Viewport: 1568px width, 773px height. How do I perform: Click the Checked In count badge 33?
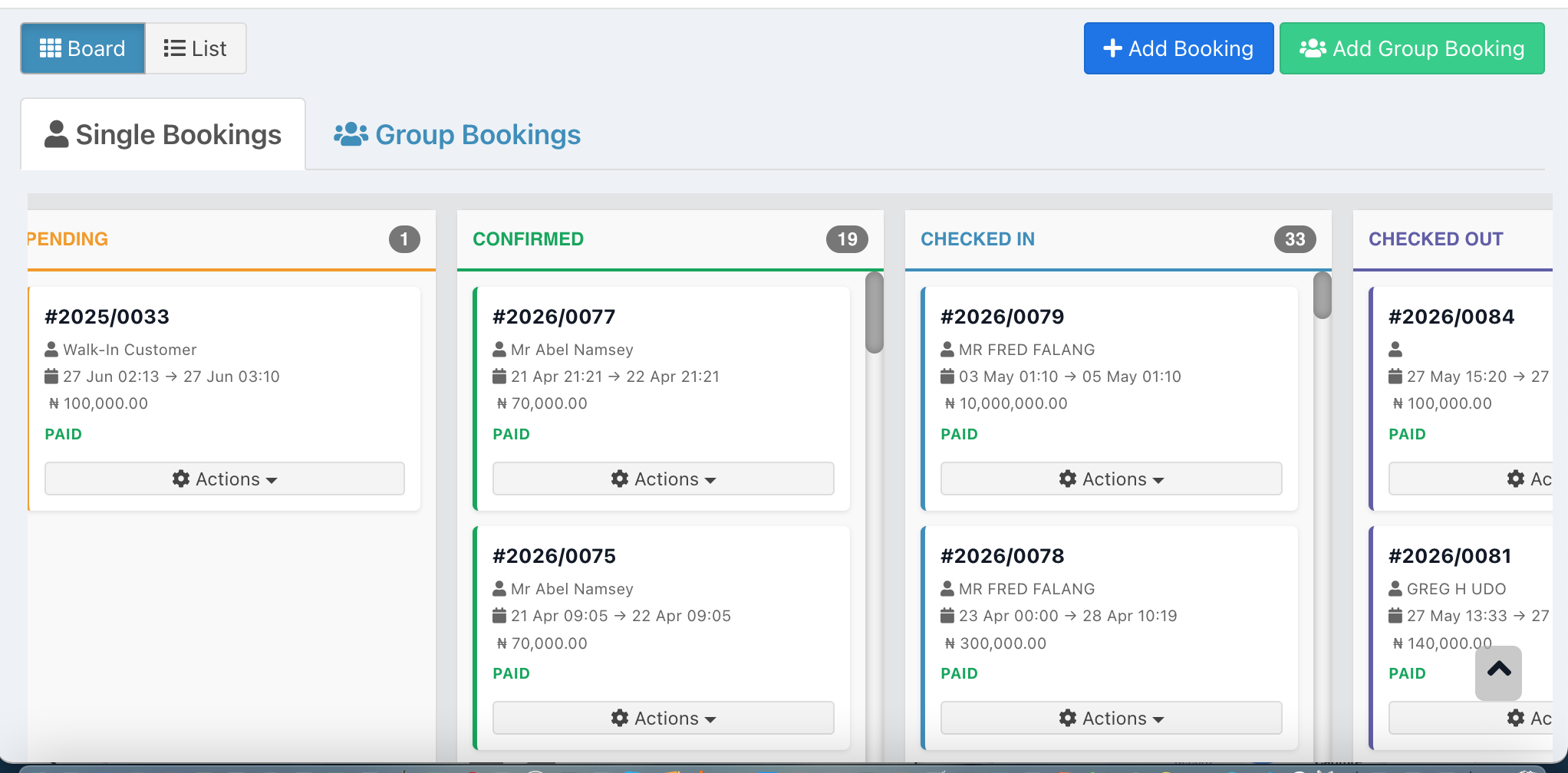(1295, 239)
